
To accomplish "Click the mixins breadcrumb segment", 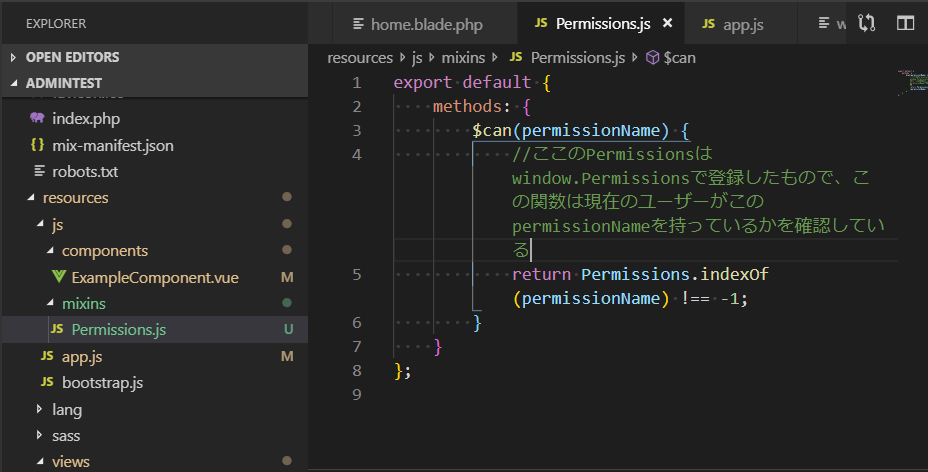I will click(x=463, y=58).
